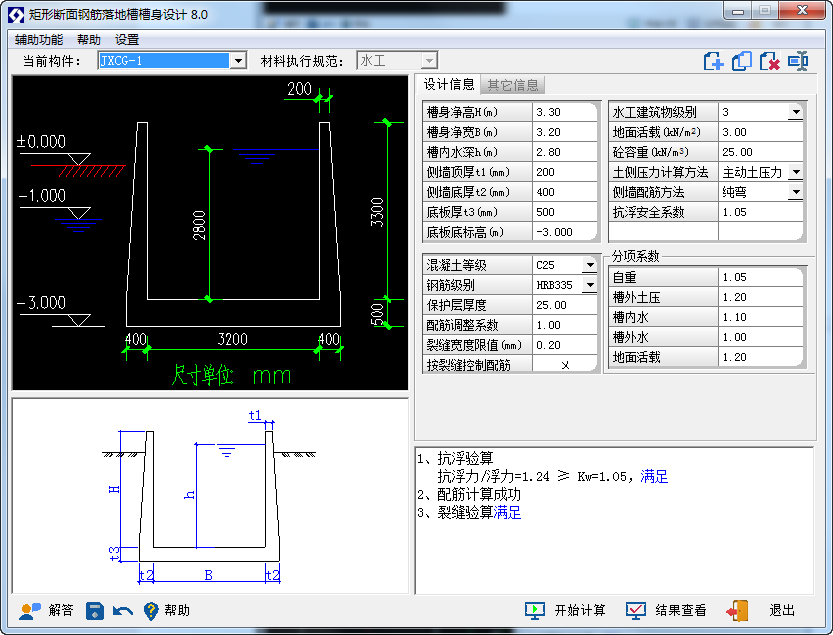Click the save disk icon
Viewport: 833px width, 635px height.
[x=95, y=611]
